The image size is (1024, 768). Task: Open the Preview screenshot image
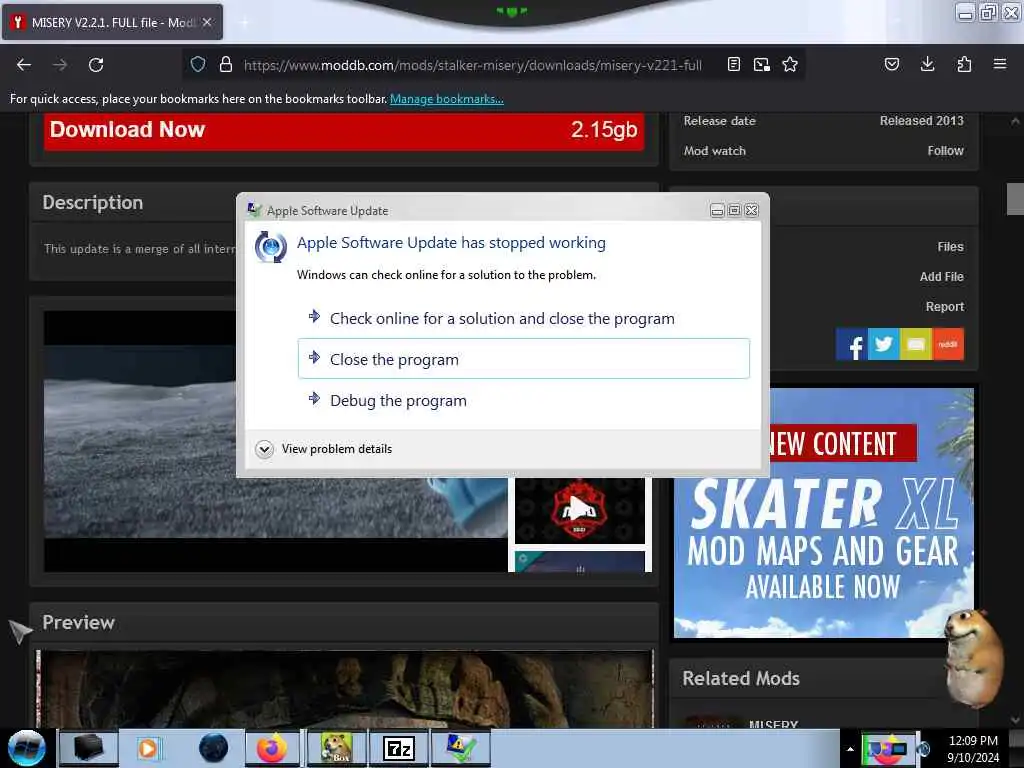(x=345, y=689)
